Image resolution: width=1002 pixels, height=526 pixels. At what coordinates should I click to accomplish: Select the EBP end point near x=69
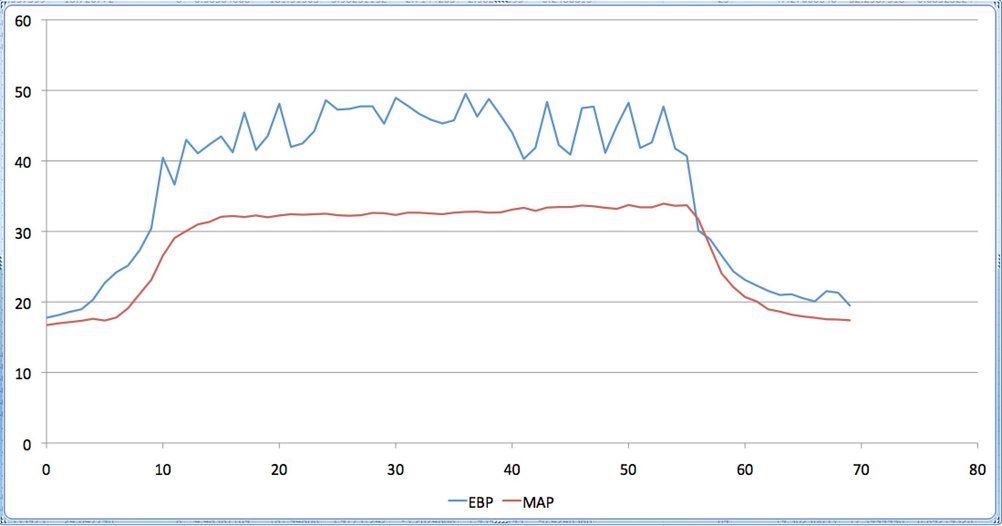849,306
